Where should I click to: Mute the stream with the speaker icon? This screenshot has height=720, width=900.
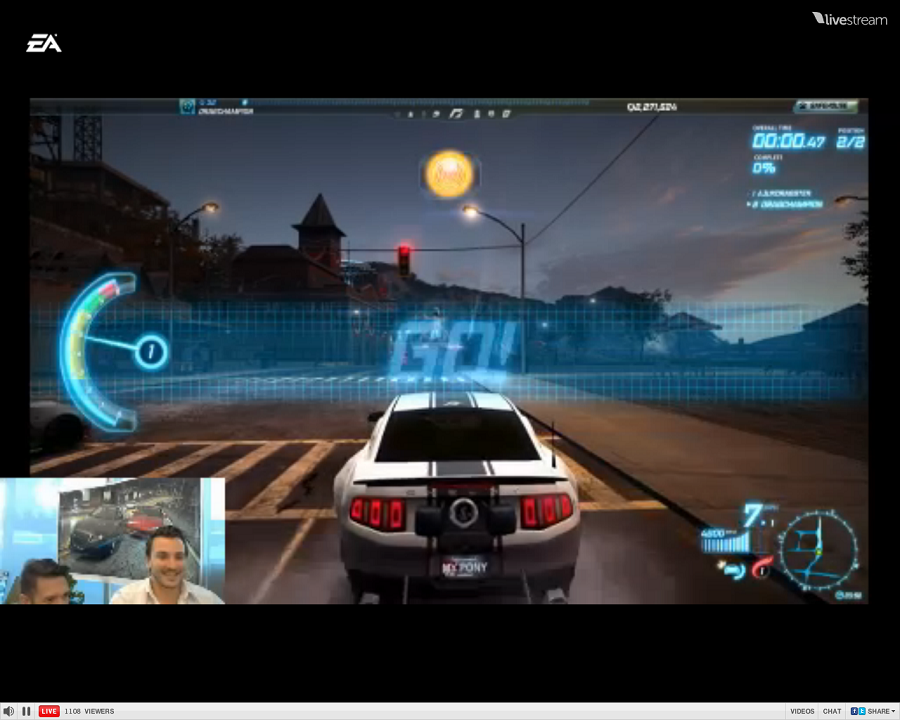click(x=9, y=711)
